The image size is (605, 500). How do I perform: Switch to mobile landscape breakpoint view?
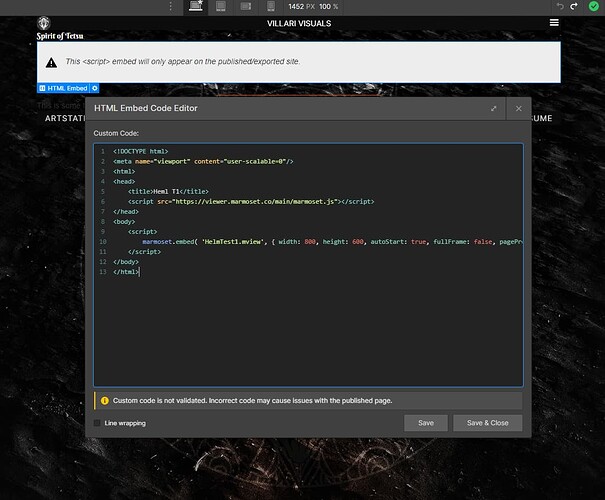[x=246, y=6]
